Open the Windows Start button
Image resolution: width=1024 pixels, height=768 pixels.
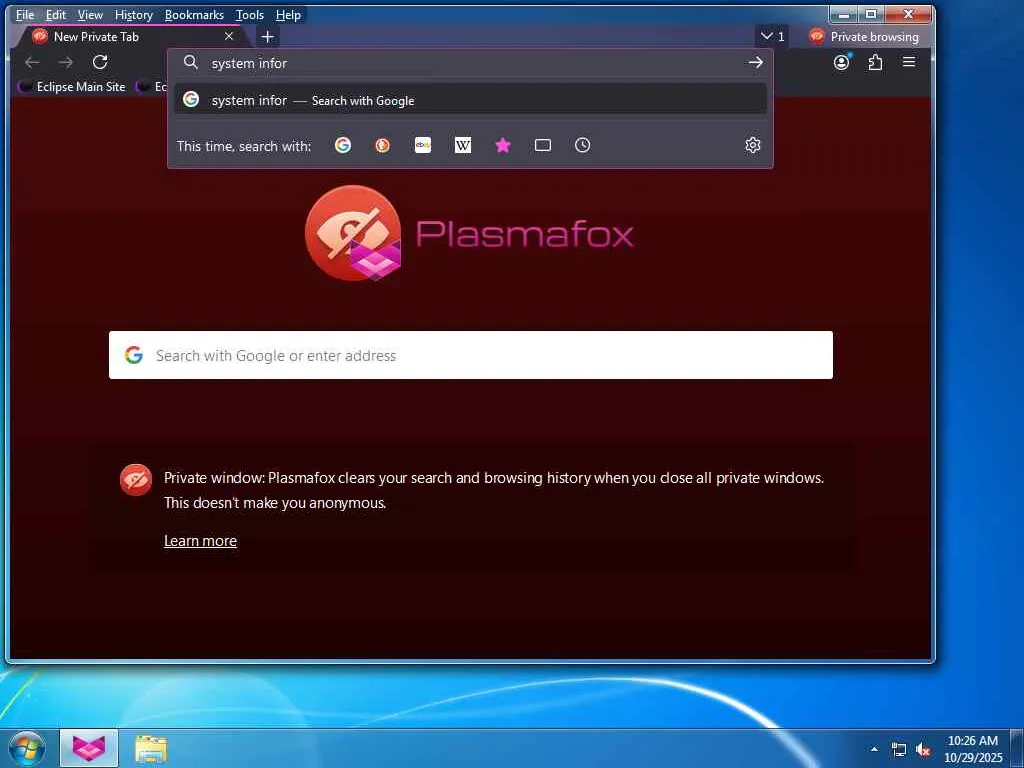point(27,748)
